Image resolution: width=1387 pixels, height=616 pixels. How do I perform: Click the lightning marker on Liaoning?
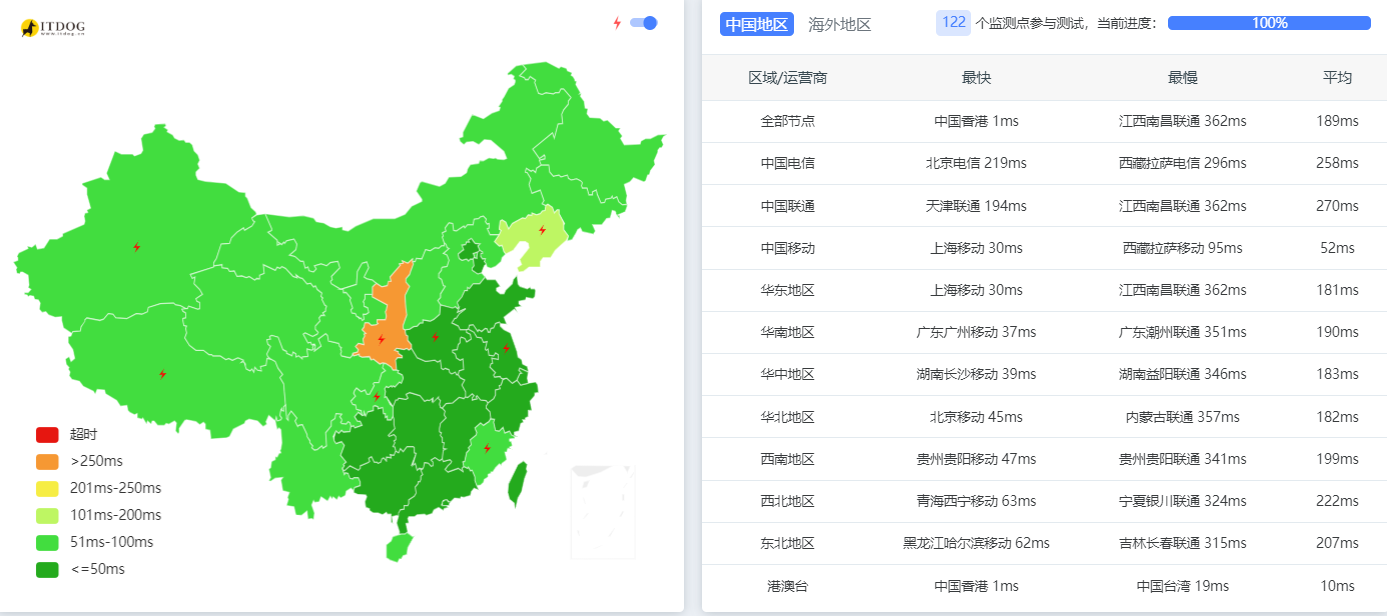click(542, 230)
